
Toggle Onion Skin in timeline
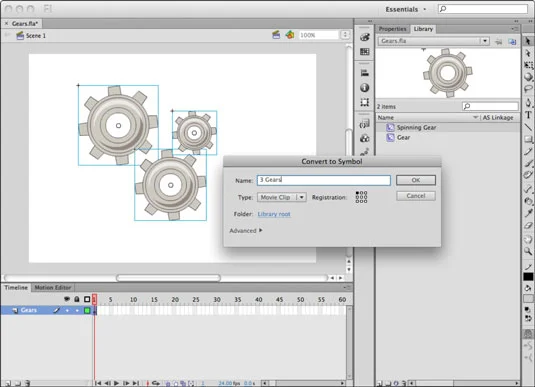[x=168, y=384]
